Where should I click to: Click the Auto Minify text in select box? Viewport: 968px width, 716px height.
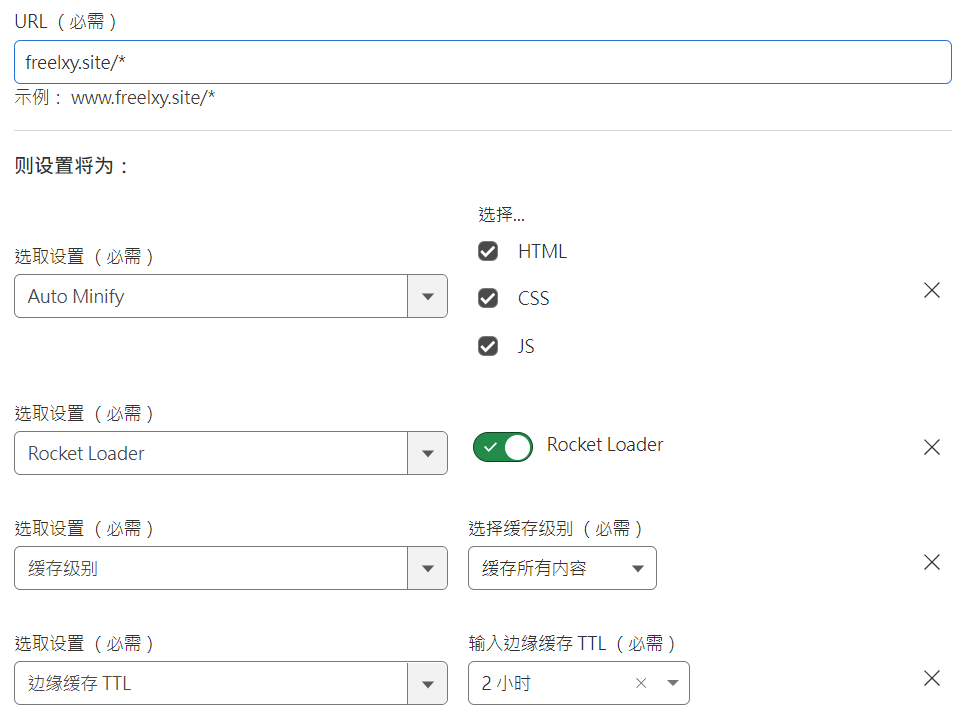76,297
